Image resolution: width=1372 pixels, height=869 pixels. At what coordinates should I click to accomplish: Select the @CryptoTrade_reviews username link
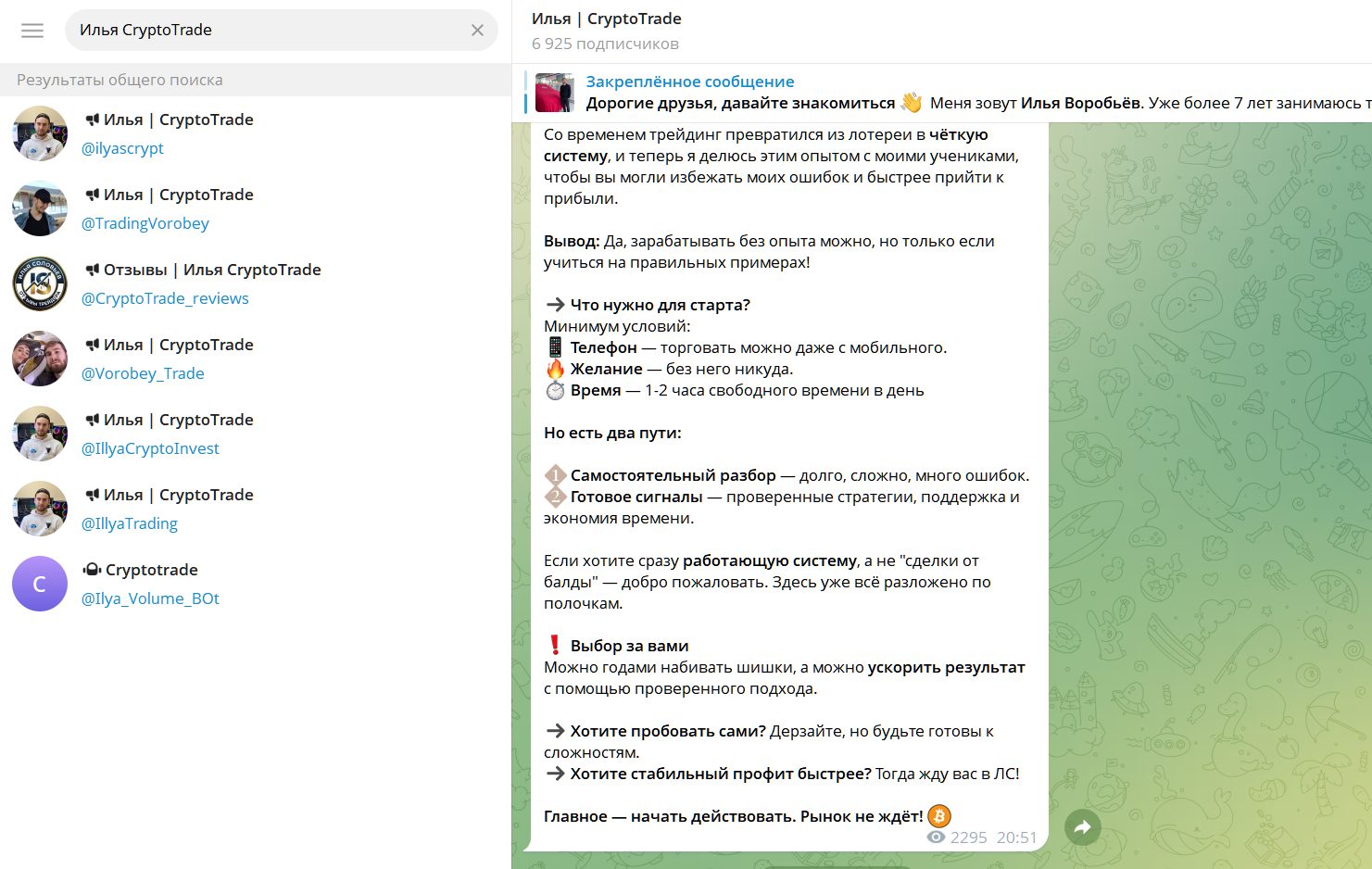pos(165,298)
